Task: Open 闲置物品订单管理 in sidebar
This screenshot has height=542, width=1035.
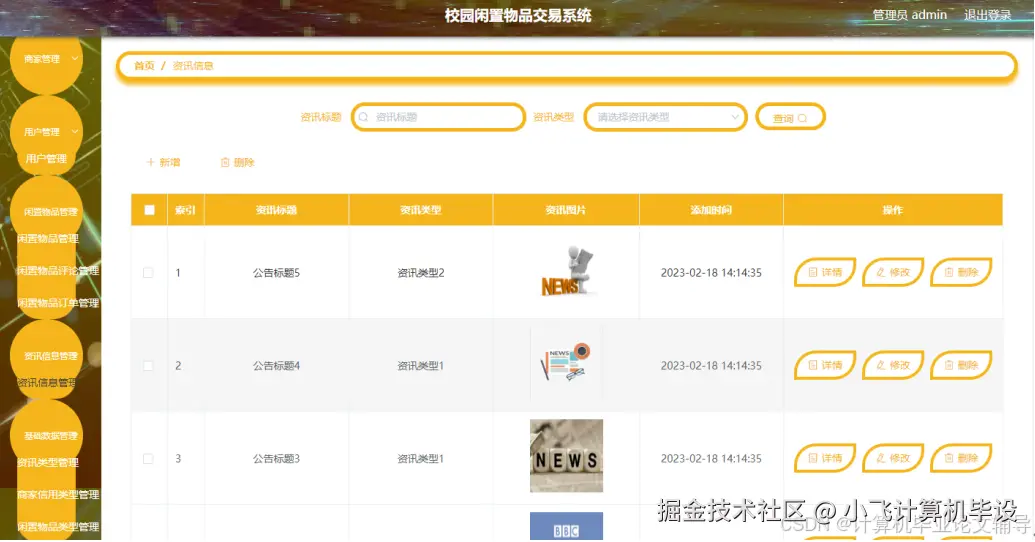Action: (x=57, y=303)
